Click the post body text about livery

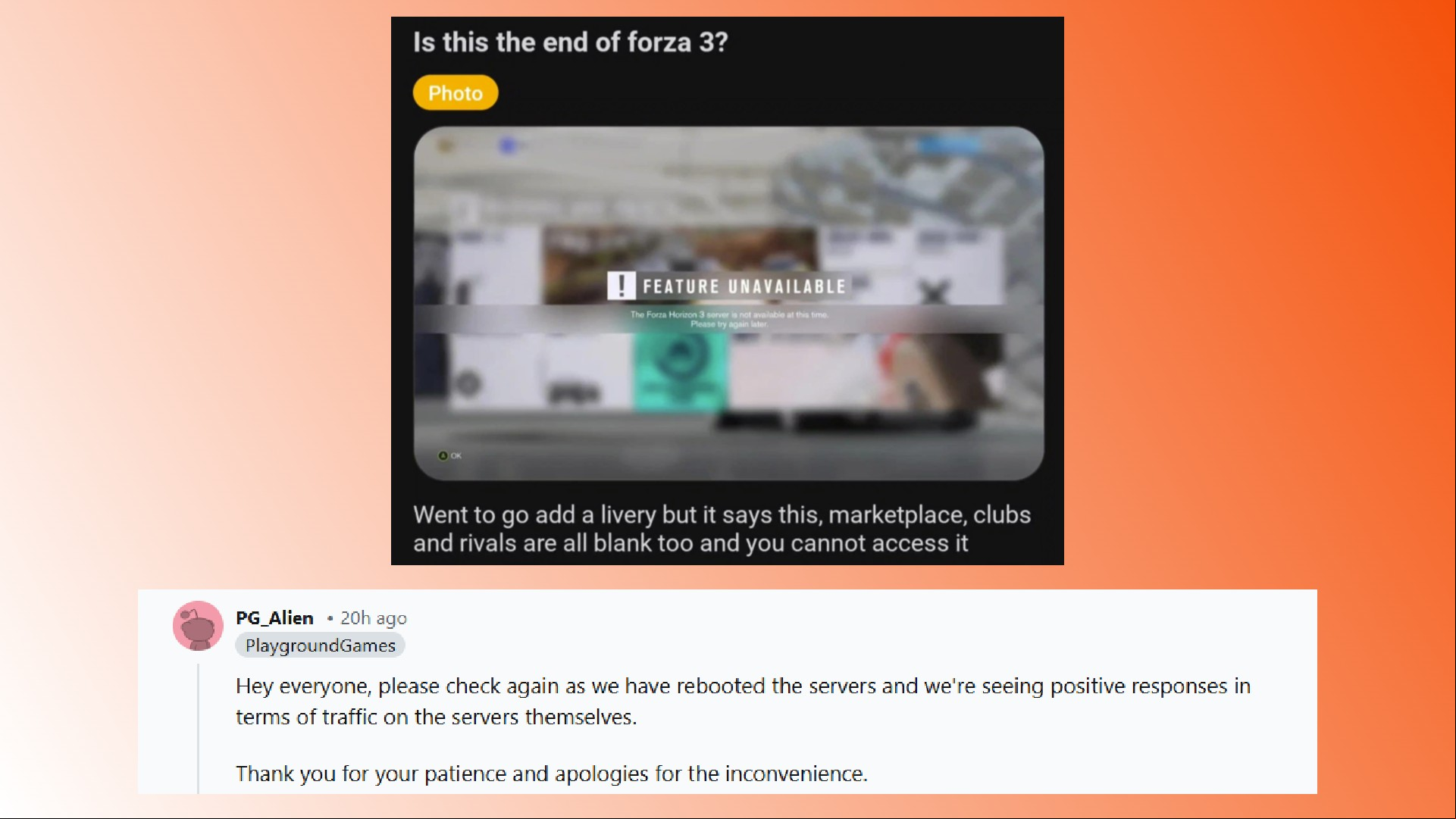(722, 529)
